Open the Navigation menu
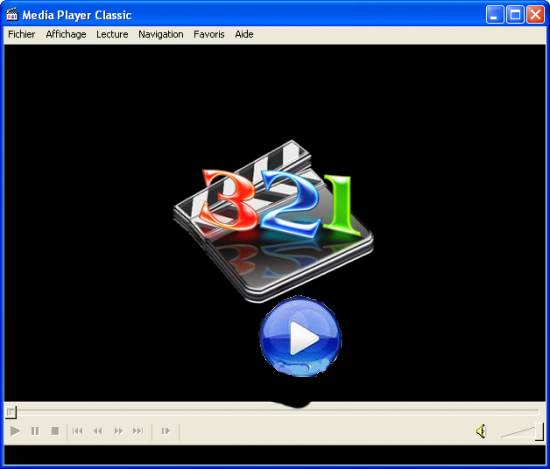 click(x=161, y=34)
